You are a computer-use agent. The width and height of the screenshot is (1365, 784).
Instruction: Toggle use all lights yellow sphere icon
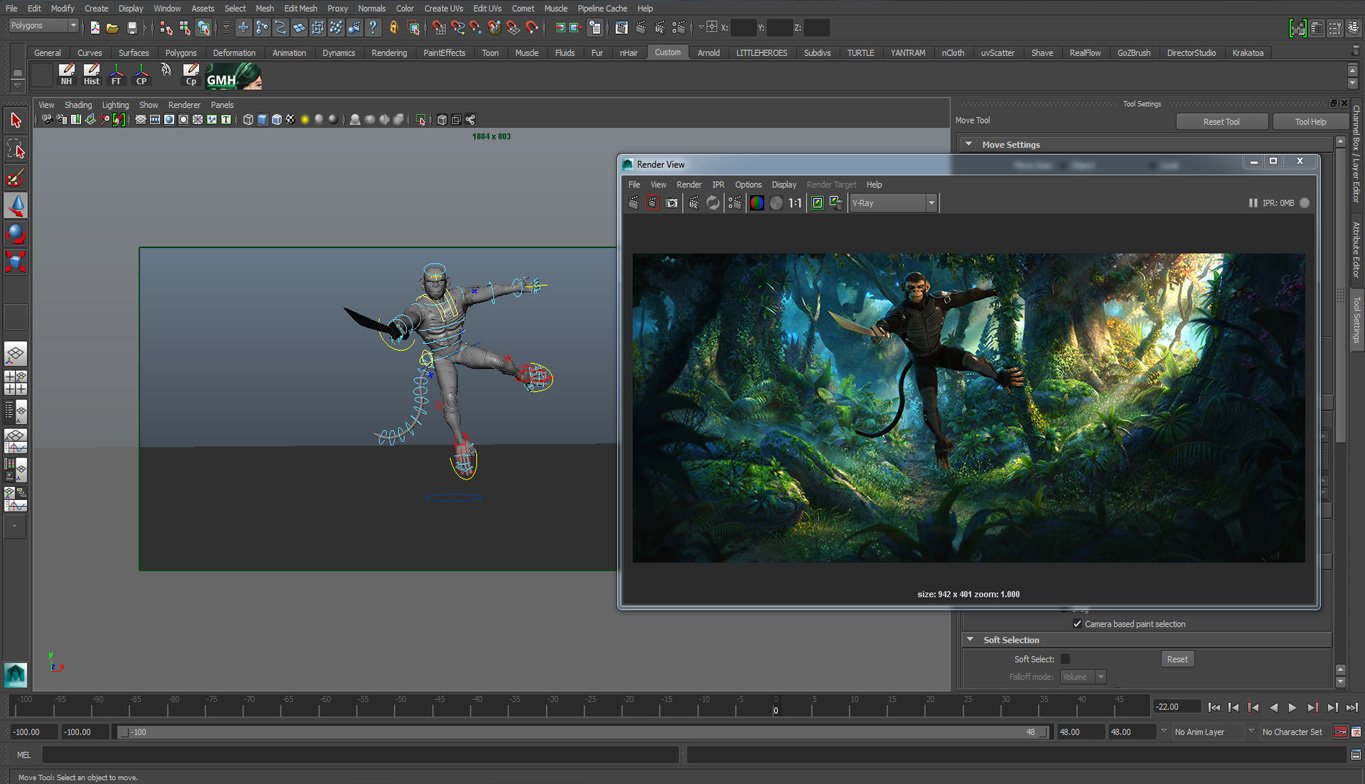point(305,119)
